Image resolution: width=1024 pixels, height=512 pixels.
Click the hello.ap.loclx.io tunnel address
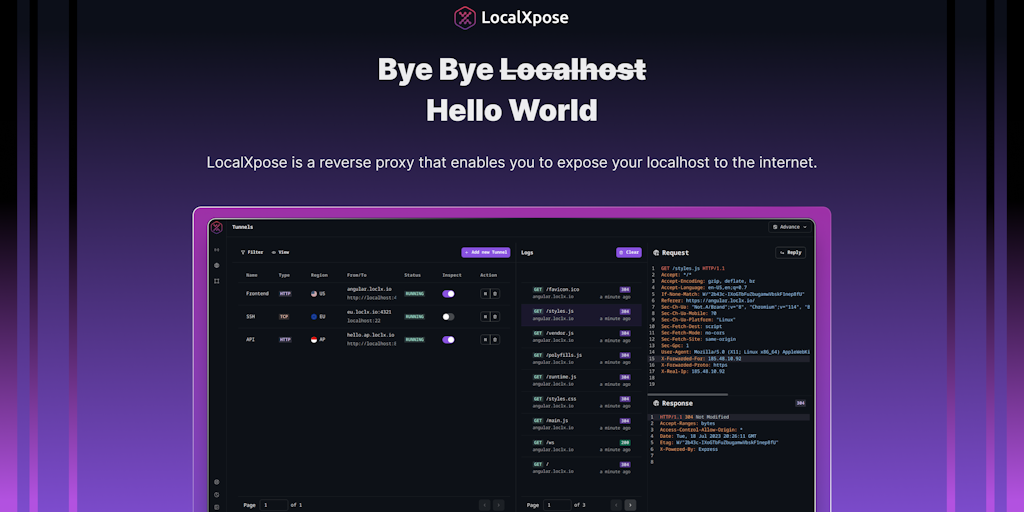pos(370,335)
